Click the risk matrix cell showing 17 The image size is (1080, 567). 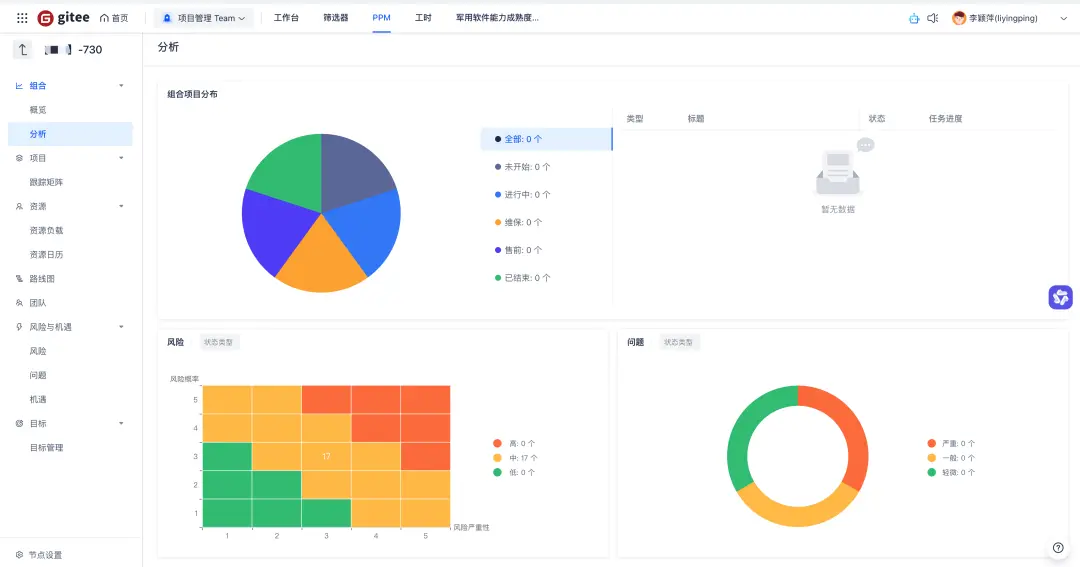pyautogui.click(x=326, y=456)
